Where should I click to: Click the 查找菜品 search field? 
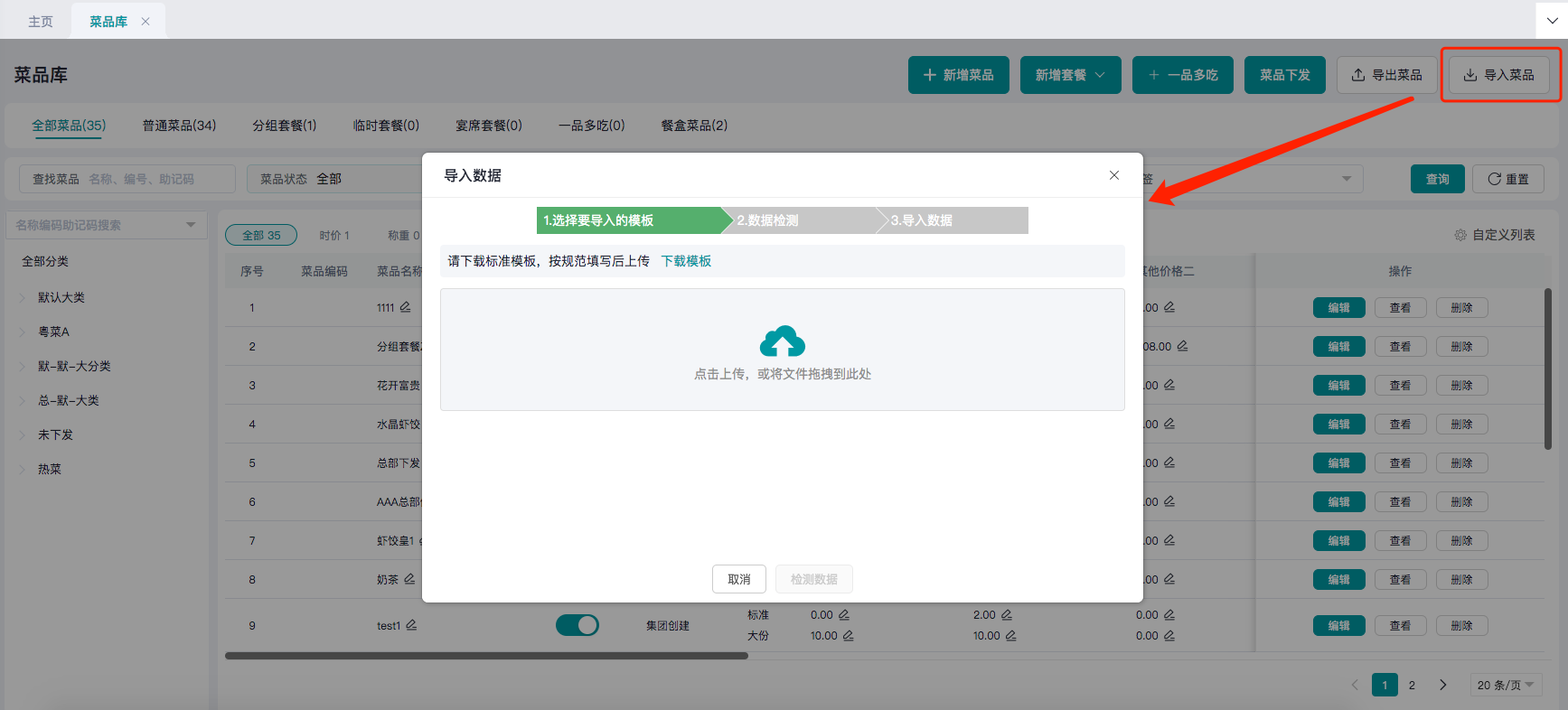click(x=127, y=179)
